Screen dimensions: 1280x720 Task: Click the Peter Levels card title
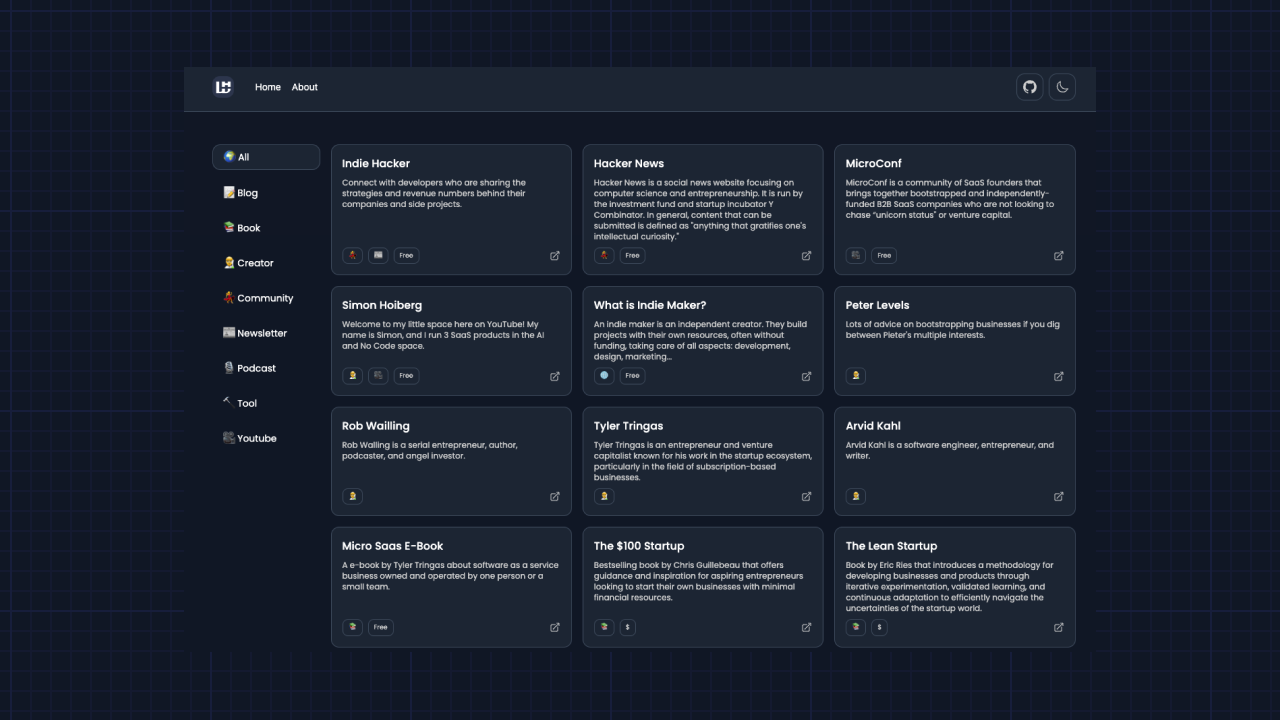coord(878,306)
